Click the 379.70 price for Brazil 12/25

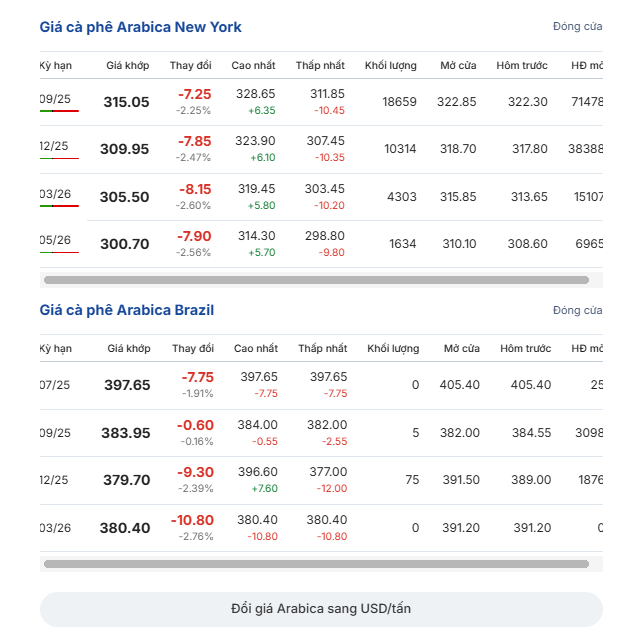pos(127,480)
